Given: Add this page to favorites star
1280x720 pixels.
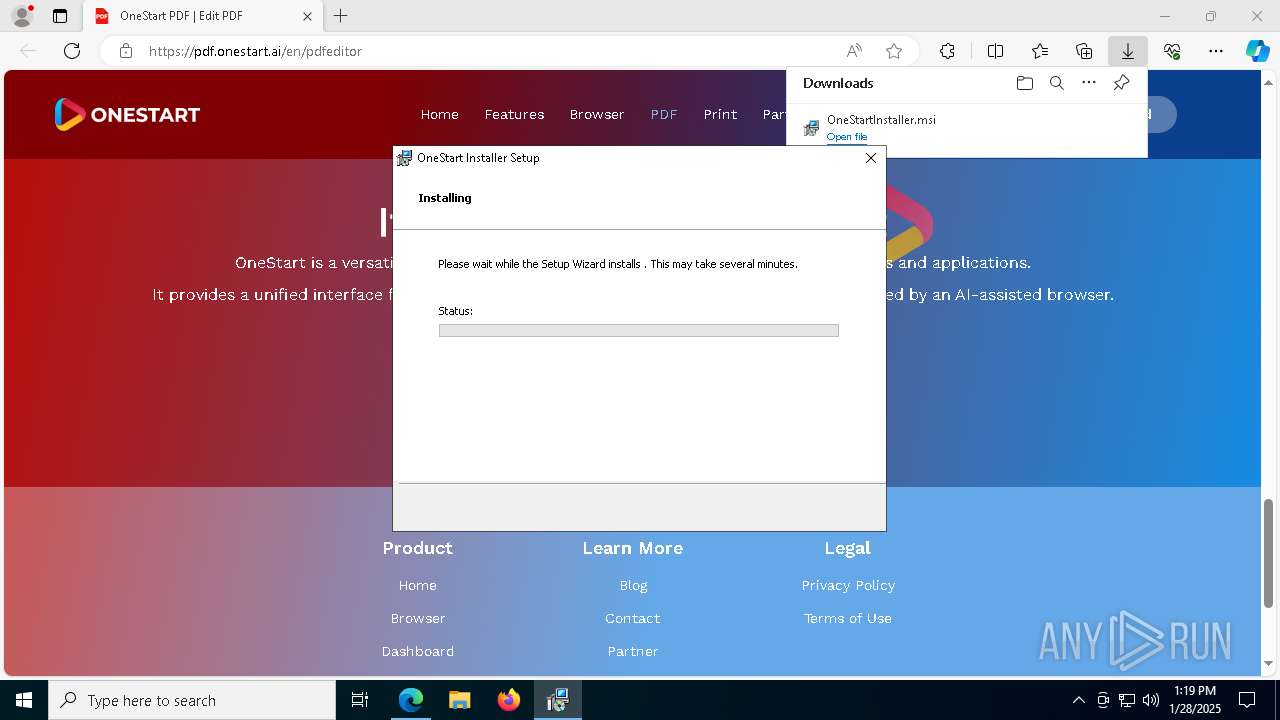Looking at the screenshot, I should click(894, 51).
